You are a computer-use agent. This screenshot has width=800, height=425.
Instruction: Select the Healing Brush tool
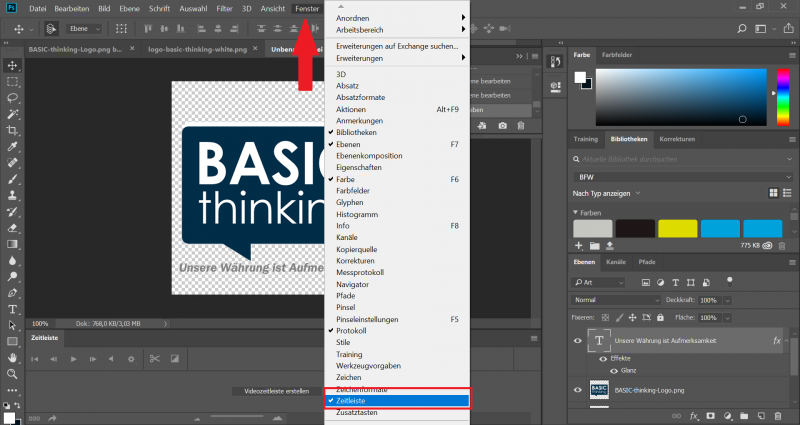click(x=12, y=163)
